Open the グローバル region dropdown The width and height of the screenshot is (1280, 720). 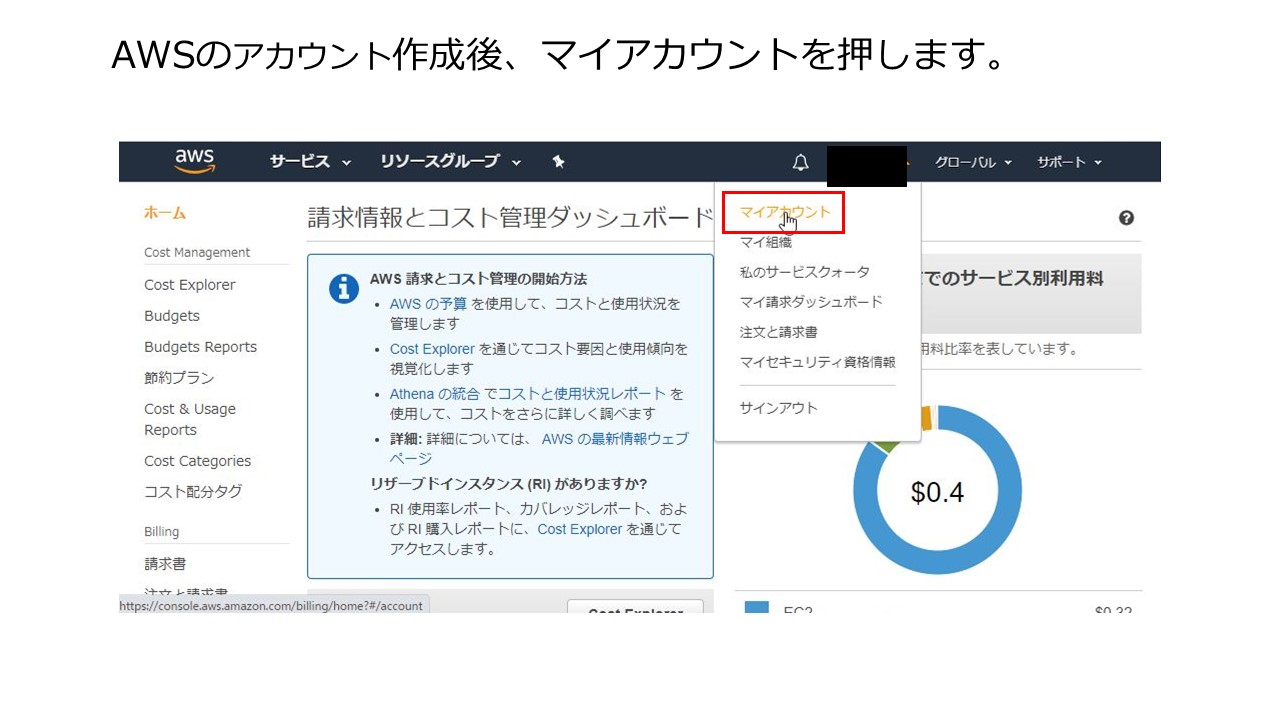tap(973, 162)
